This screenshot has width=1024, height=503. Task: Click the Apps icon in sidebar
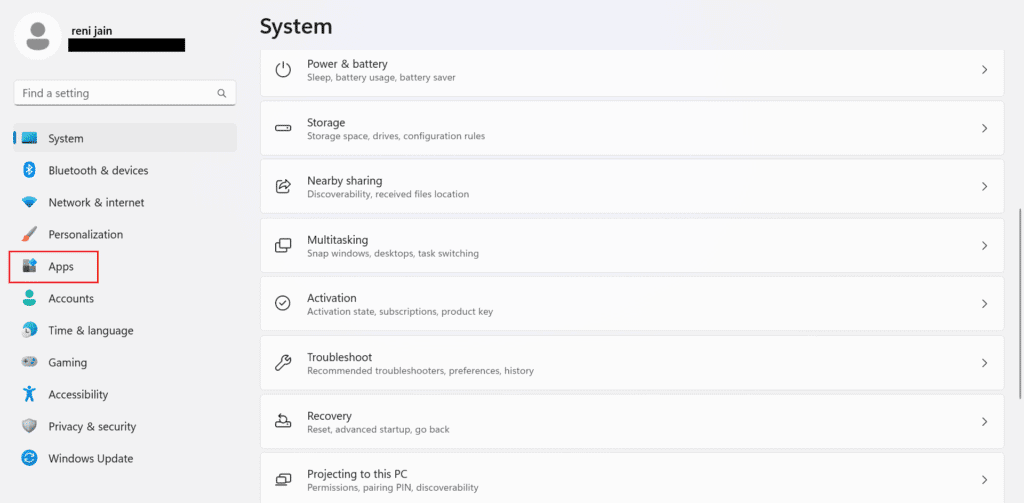tap(29, 267)
